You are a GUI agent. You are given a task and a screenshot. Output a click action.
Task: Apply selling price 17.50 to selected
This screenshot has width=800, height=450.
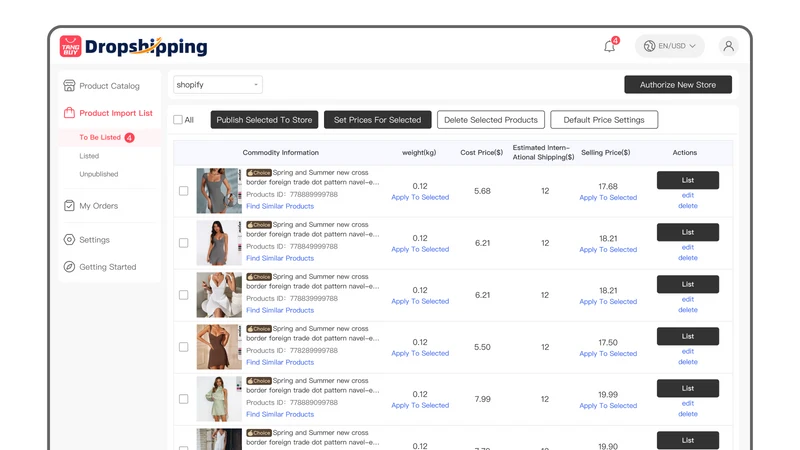point(608,354)
